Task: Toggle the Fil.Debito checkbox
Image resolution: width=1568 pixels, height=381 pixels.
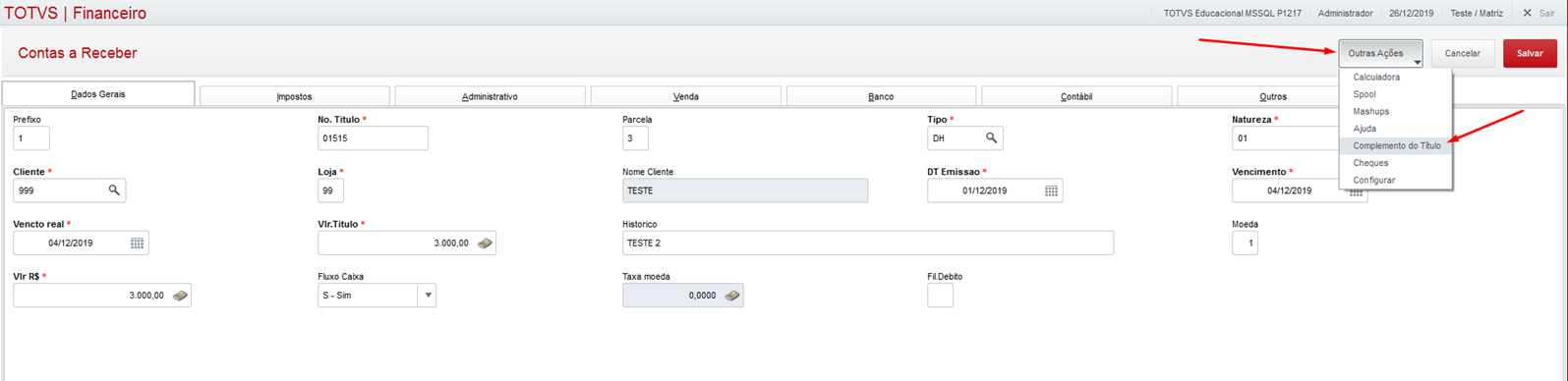Action: point(940,295)
